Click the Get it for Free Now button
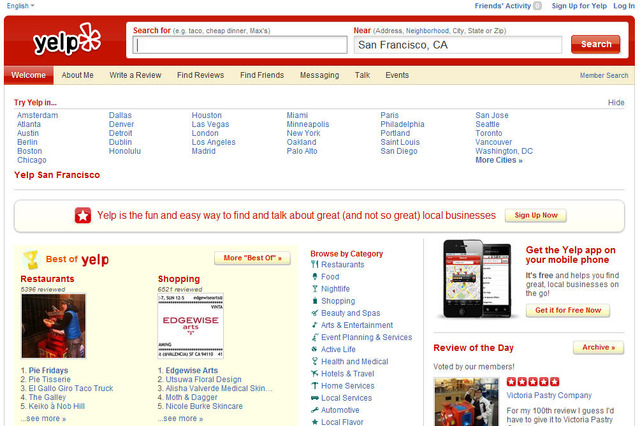This screenshot has width=640, height=426. point(568,310)
